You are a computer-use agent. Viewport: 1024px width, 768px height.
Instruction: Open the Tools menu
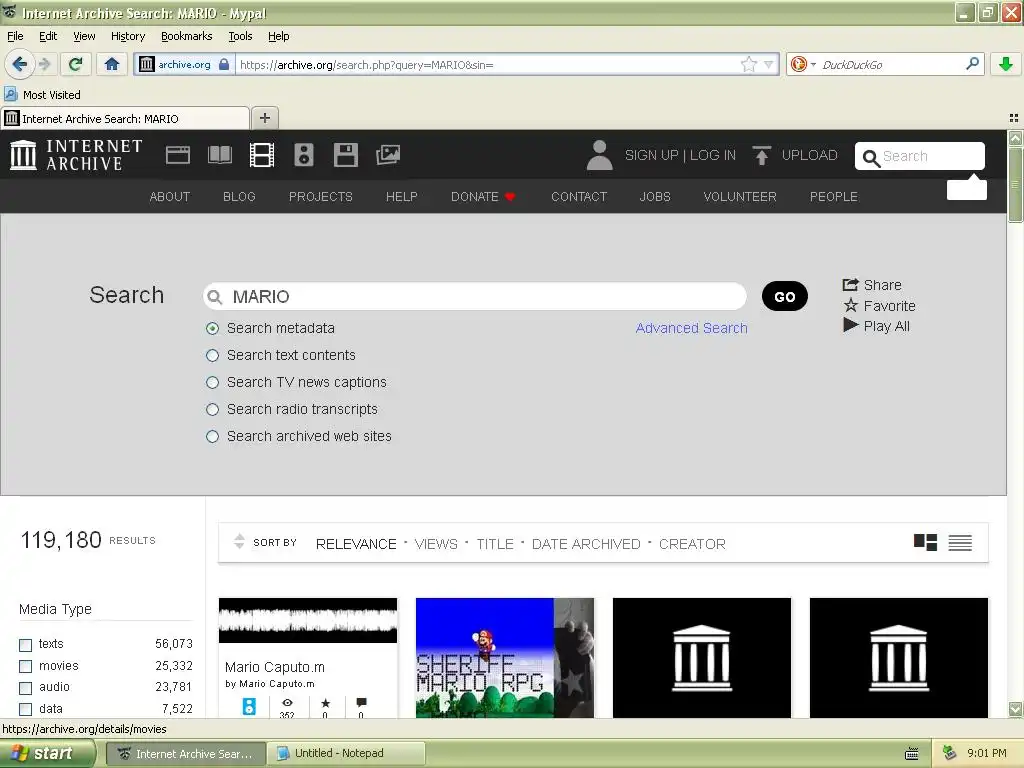[240, 36]
